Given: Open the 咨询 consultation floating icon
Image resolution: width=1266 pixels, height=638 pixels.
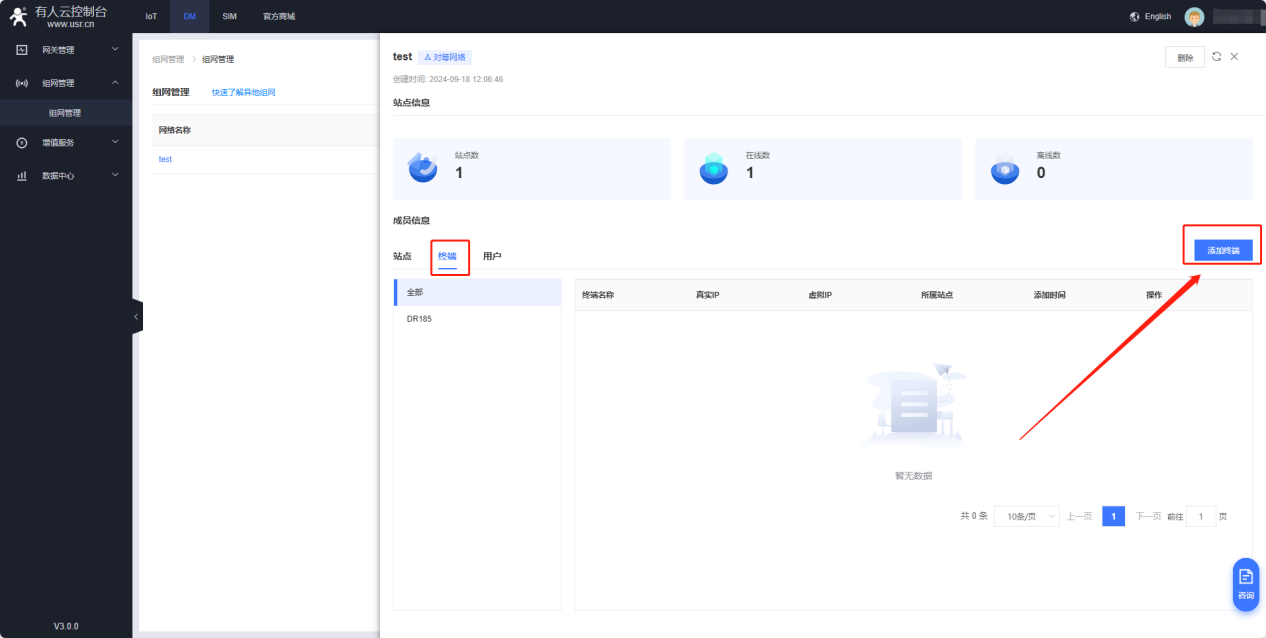Looking at the screenshot, I should (x=1246, y=583).
